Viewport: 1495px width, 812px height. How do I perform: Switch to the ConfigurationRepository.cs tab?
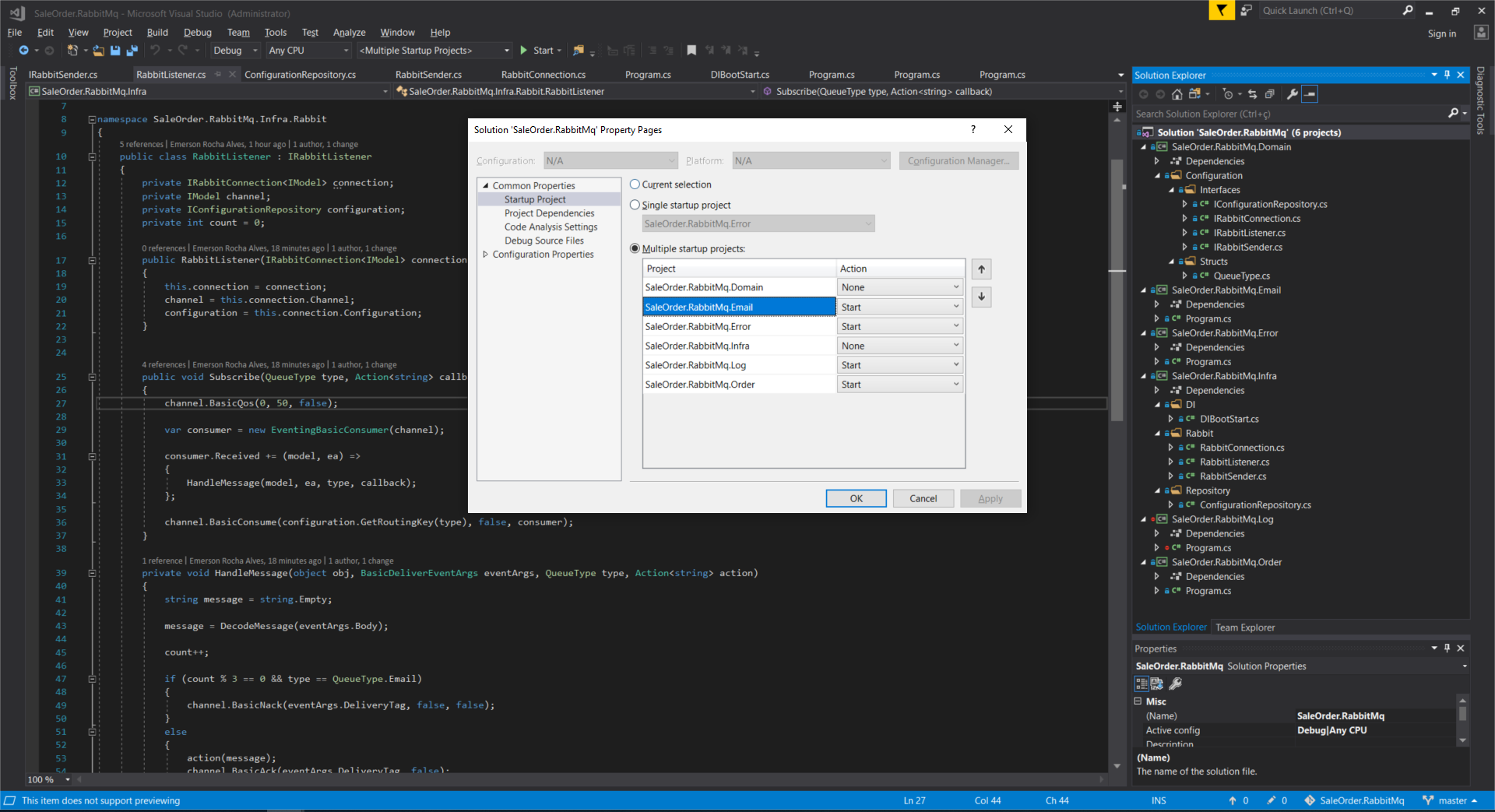[300, 75]
